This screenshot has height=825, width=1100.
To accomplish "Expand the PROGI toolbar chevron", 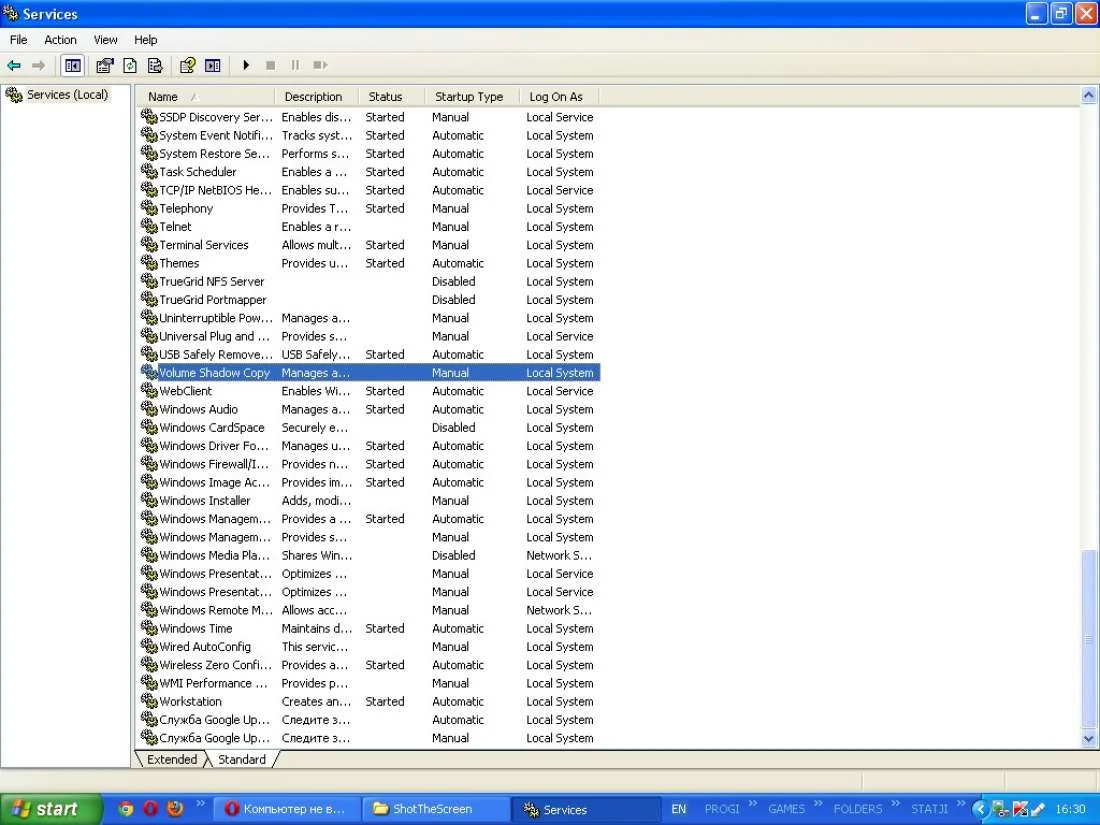I will pyautogui.click(x=753, y=804).
